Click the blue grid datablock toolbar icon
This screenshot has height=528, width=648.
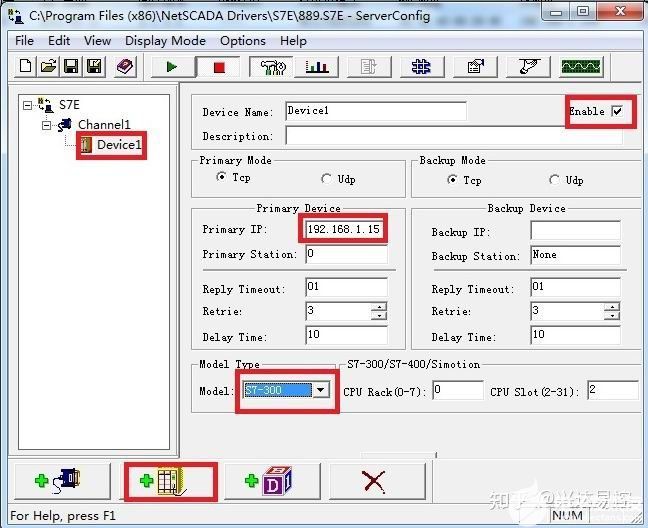422,67
